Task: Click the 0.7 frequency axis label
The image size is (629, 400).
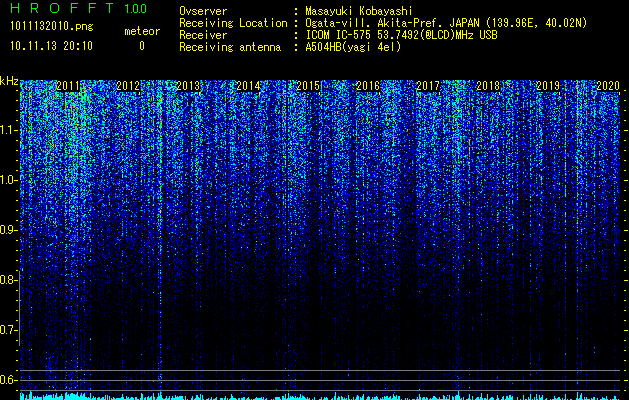Action: coord(8,330)
